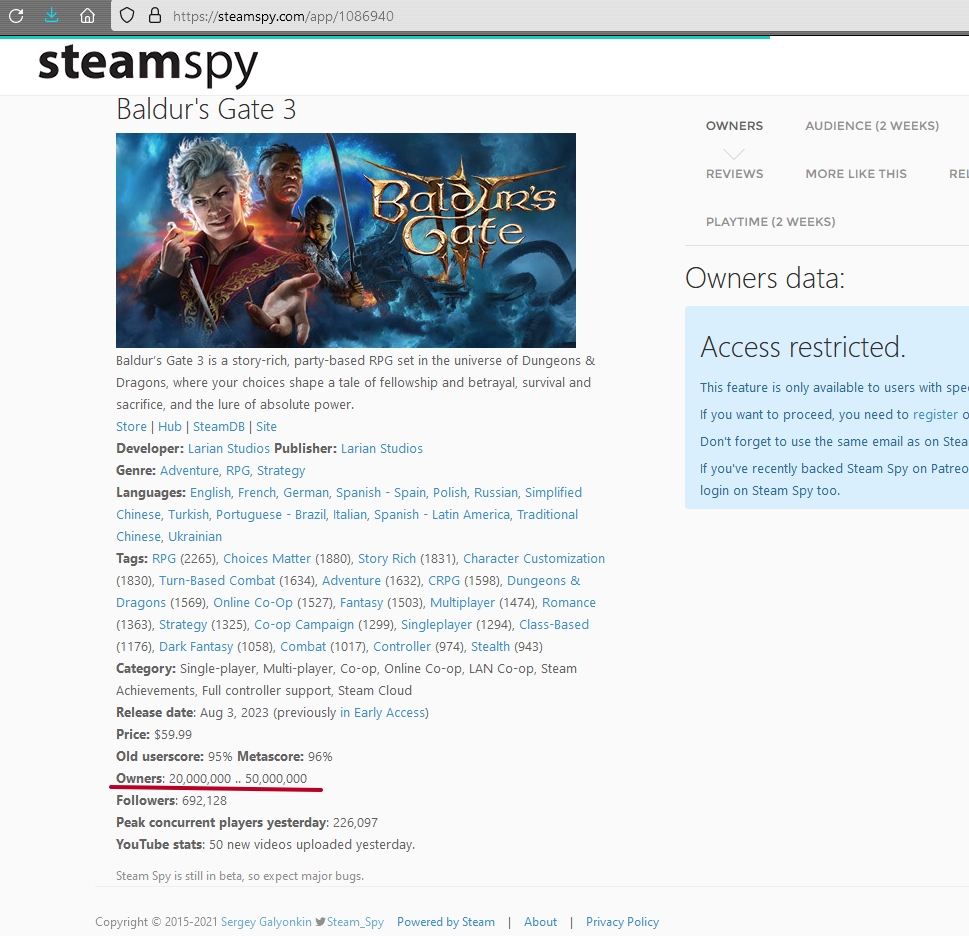Open the Strategy genre link

tap(281, 471)
